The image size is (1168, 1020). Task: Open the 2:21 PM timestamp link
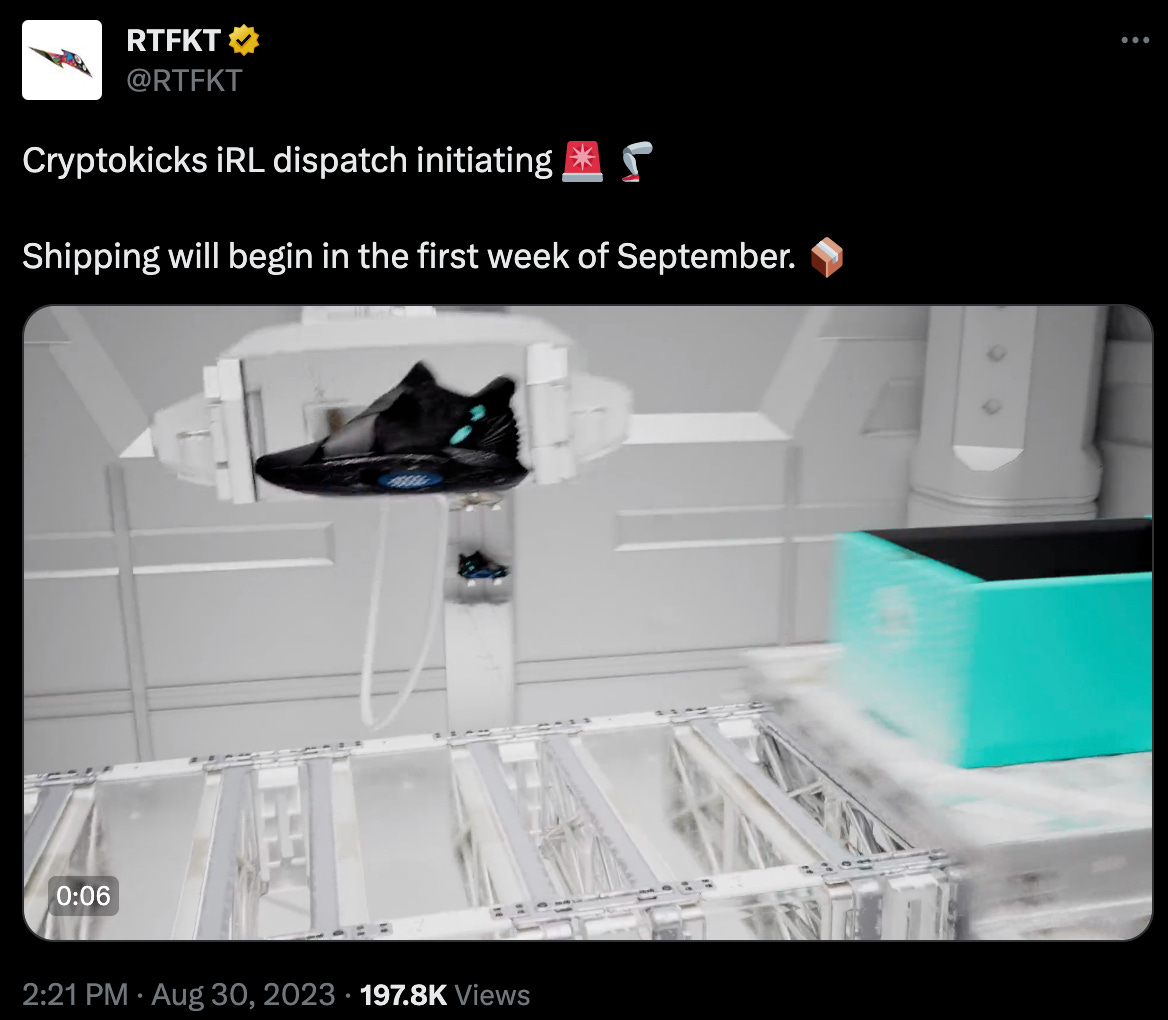74,995
